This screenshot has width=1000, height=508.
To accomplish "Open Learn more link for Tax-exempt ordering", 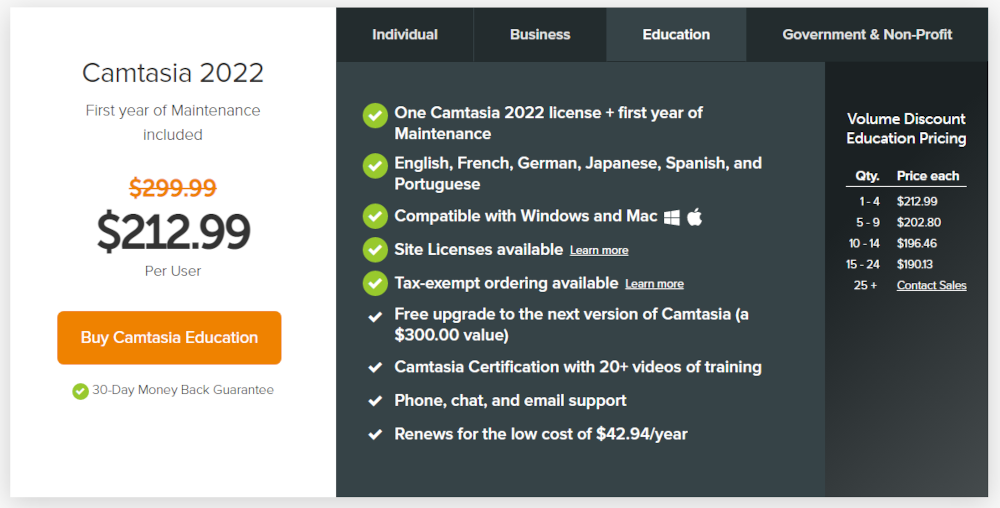I will tap(654, 284).
